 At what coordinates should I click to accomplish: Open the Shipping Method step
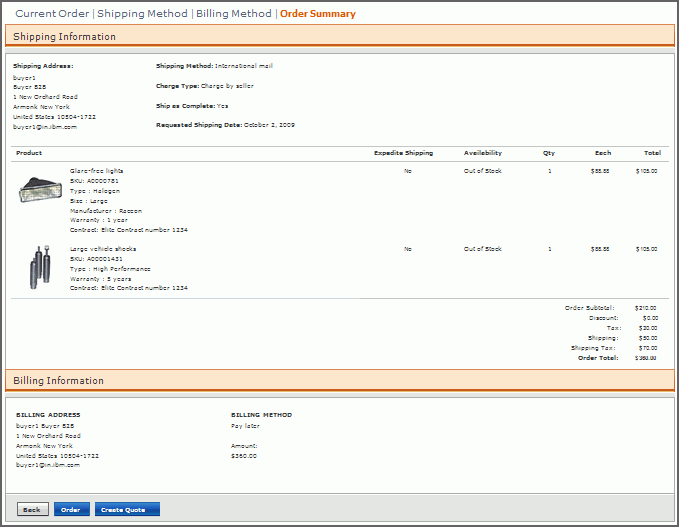(x=142, y=13)
